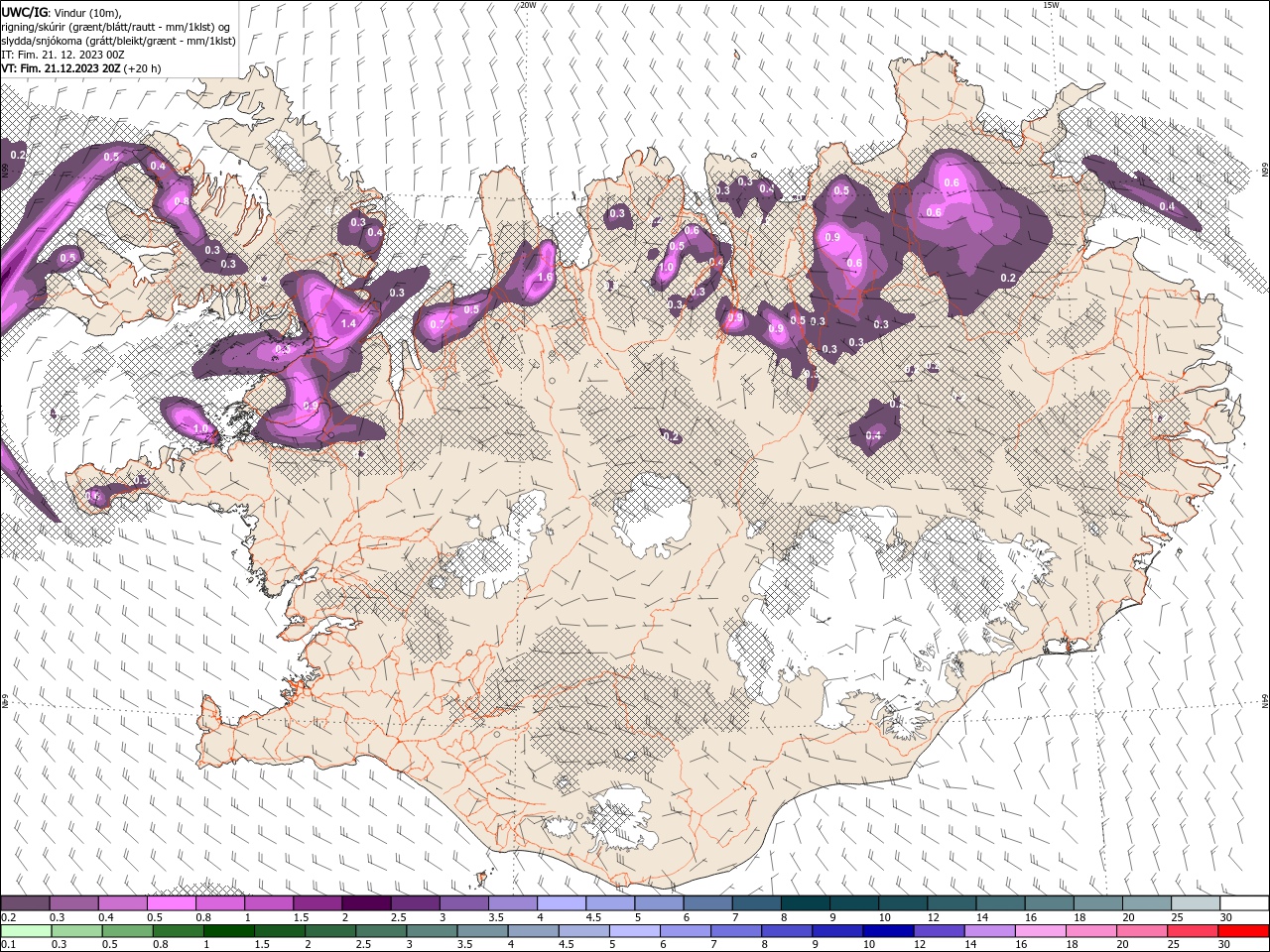Click the 15W longitude label
The width and height of the screenshot is (1270, 952).
(x=1050, y=5)
